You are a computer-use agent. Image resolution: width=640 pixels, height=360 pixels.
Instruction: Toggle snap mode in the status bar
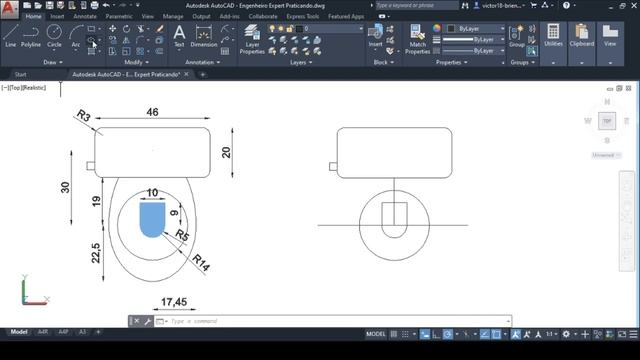pos(405,334)
